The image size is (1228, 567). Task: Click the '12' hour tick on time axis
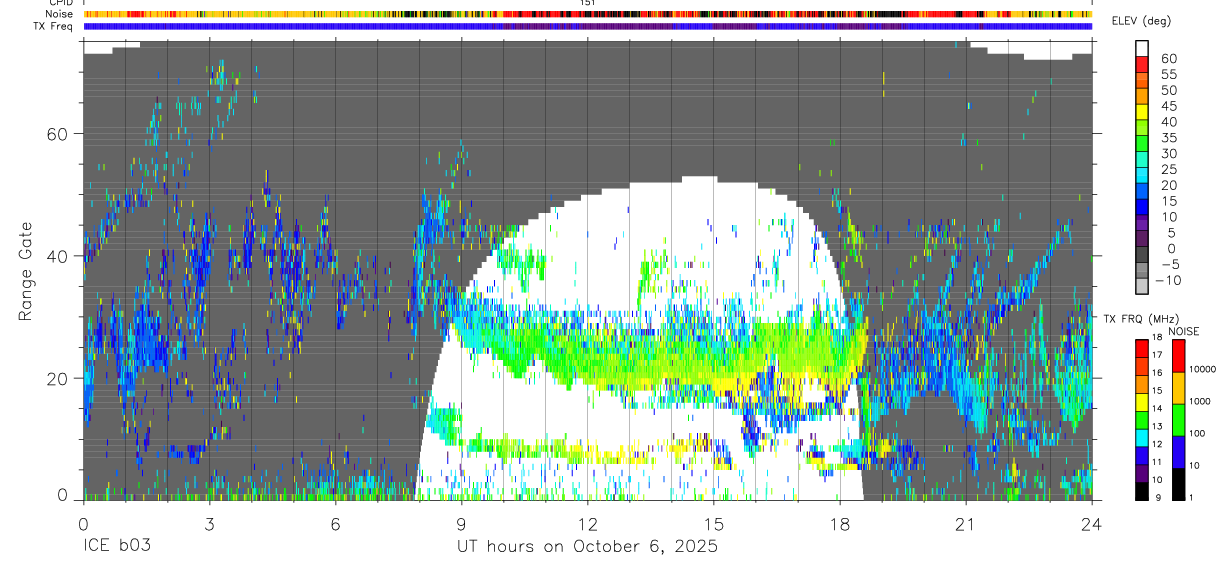click(588, 523)
